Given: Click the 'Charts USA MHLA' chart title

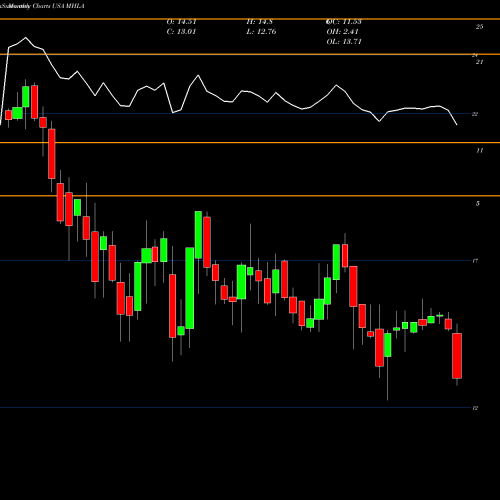Looking at the screenshot, I should 58,6.
